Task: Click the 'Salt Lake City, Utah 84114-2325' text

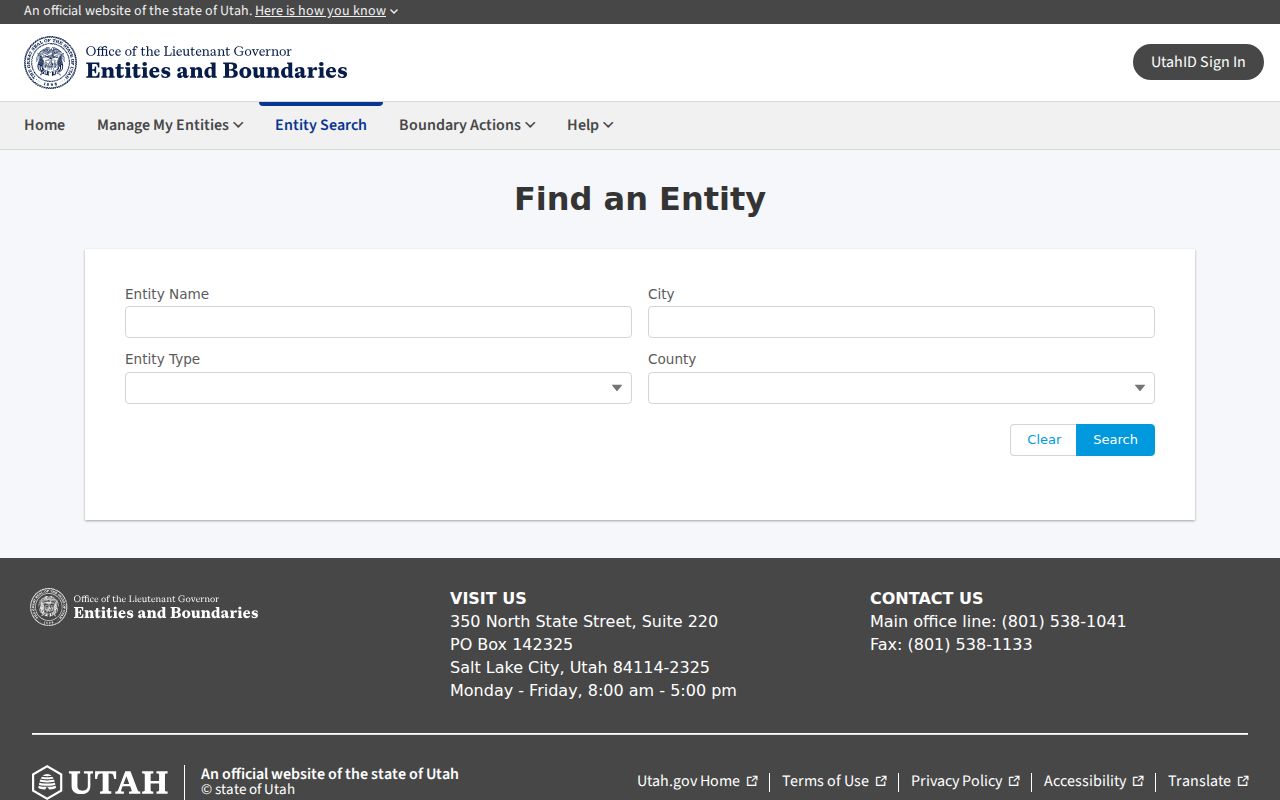Action: pos(580,667)
